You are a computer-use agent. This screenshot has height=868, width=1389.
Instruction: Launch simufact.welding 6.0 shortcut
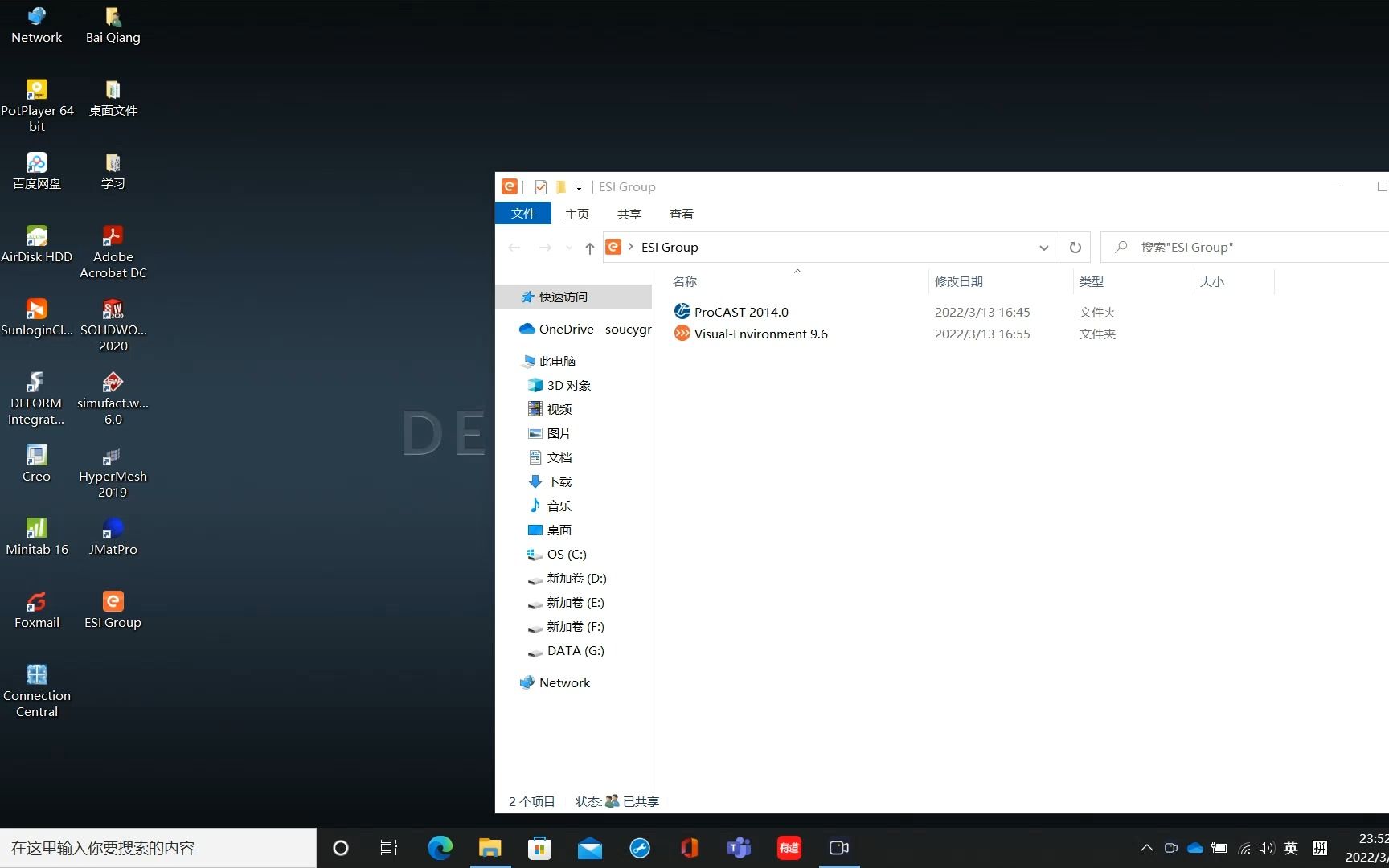[113, 398]
